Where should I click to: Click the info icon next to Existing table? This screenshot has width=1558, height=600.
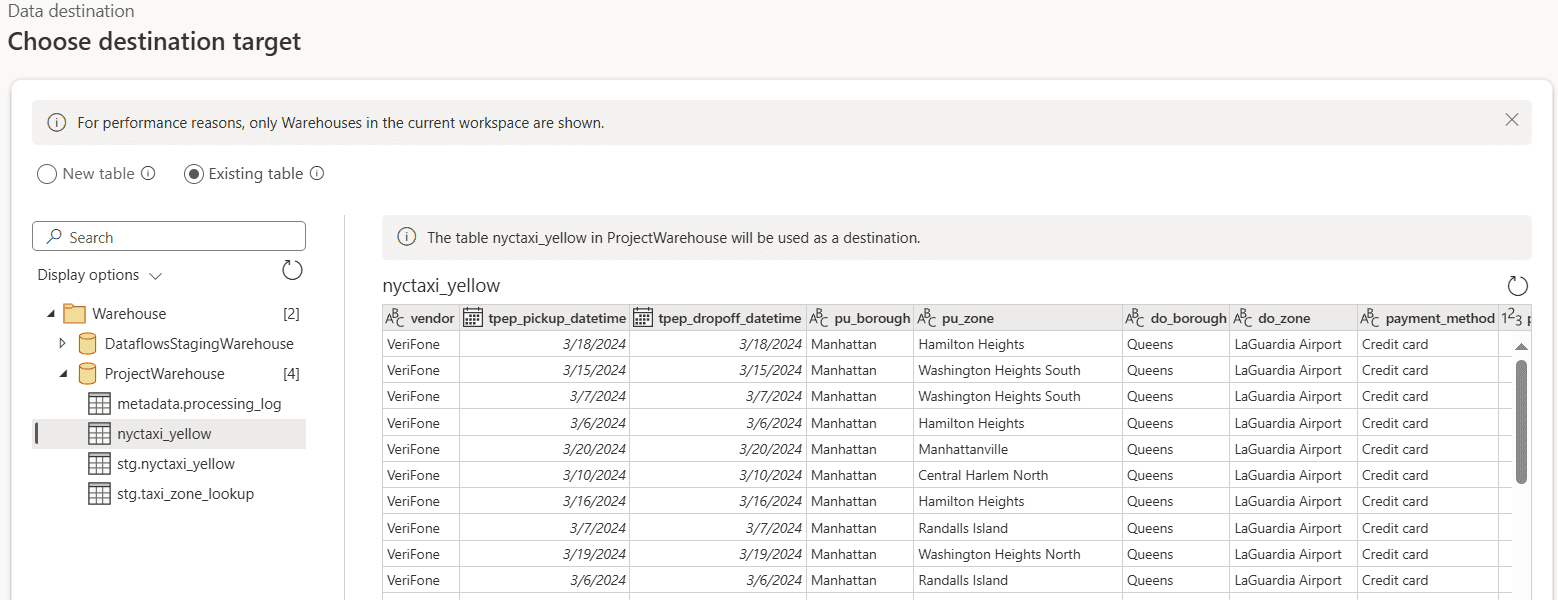[x=317, y=173]
